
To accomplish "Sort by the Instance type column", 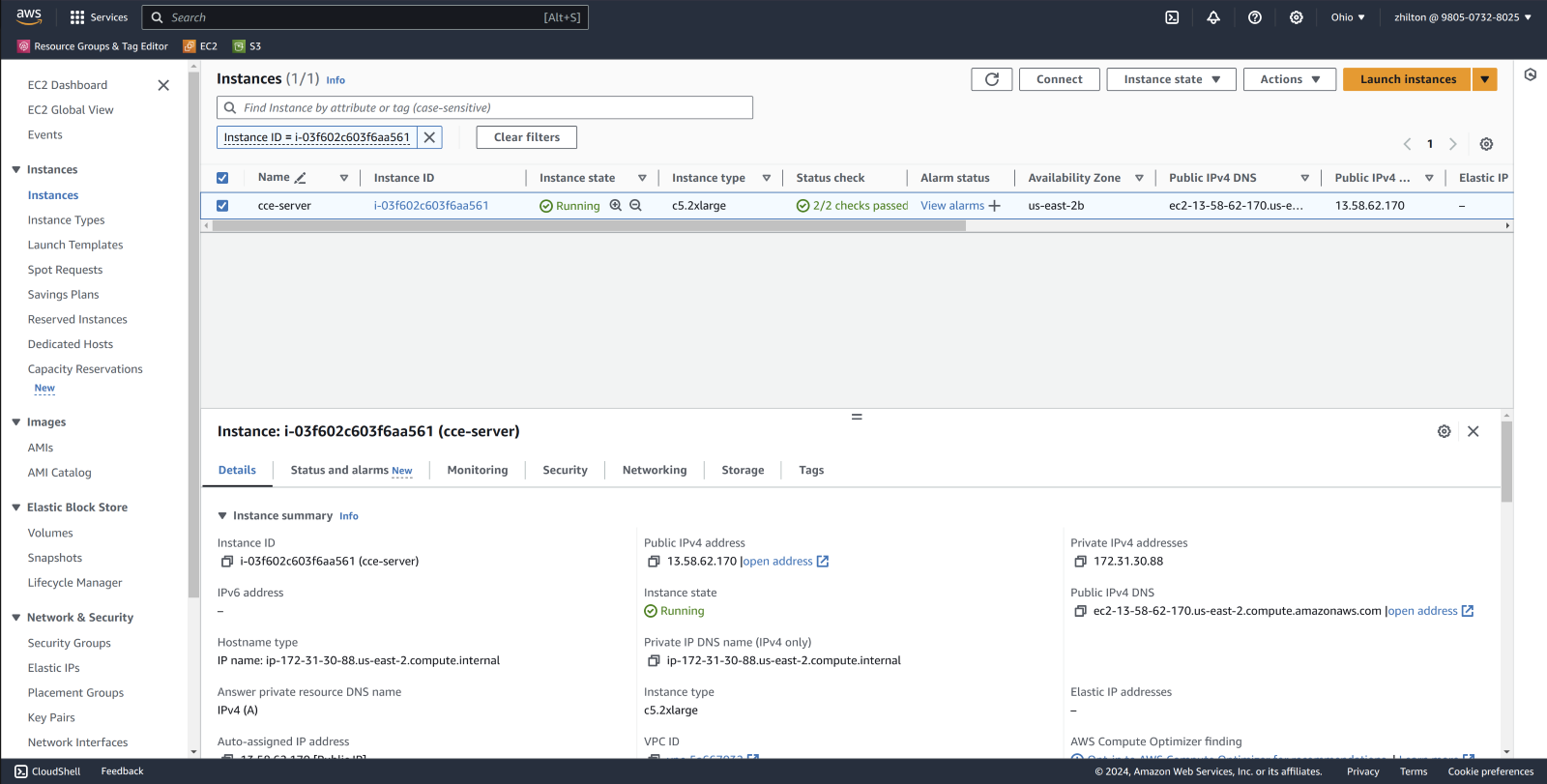I will coord(767,178).
